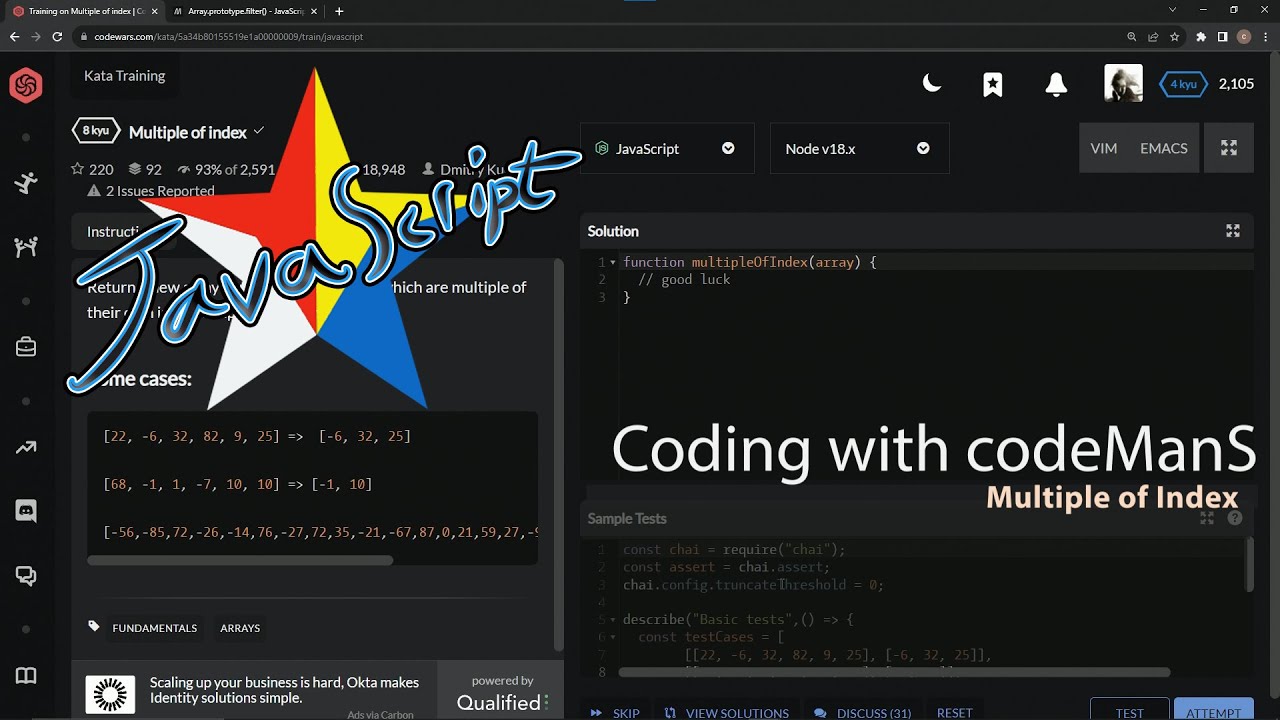Open DISCUSS (31) link
1280x720 pixels.
(x=862, y=713)
